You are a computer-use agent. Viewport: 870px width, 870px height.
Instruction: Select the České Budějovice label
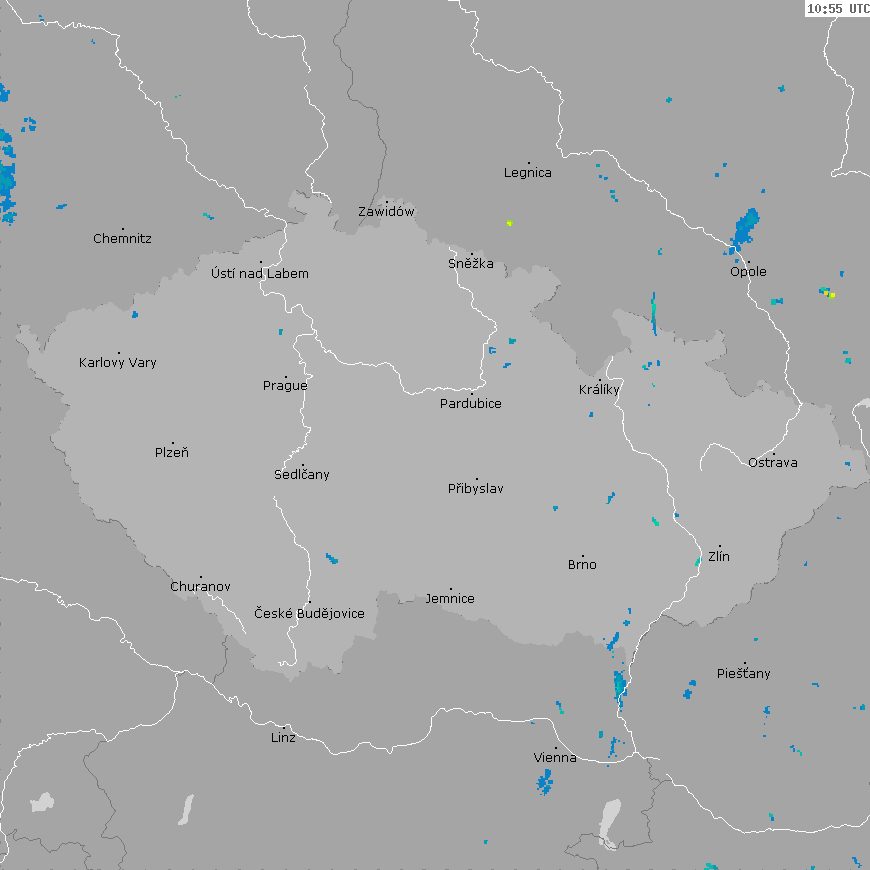coord(309,613)
